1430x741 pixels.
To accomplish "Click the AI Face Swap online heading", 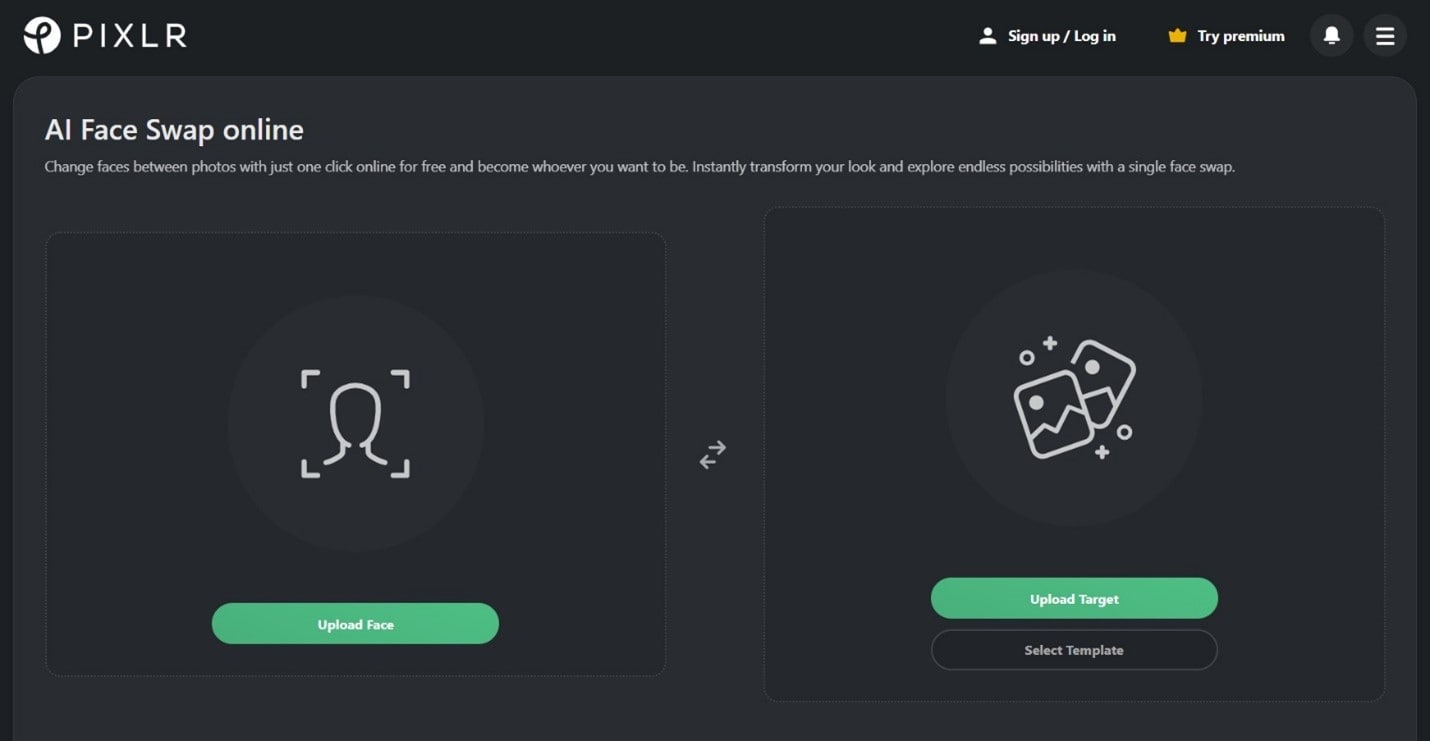I will (x=174, y=130).
